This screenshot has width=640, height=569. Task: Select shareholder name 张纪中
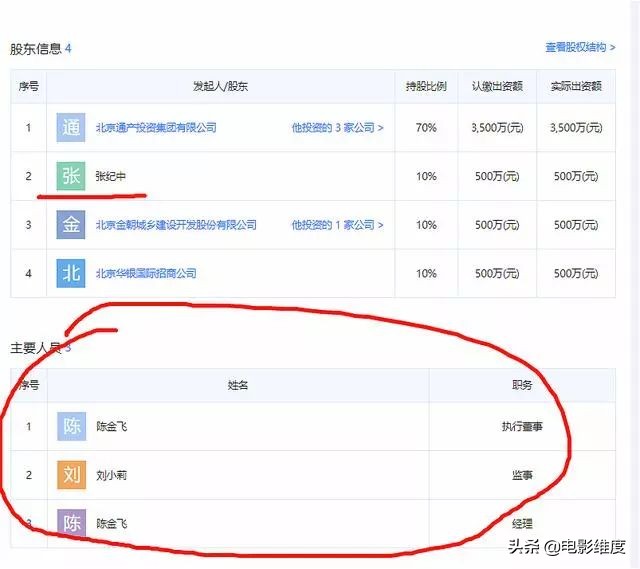coord(111,176)
